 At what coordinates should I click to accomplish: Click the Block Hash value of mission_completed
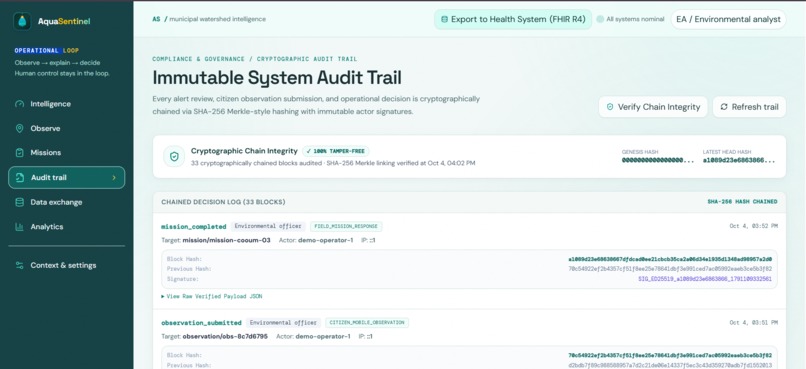click(670, 260)
